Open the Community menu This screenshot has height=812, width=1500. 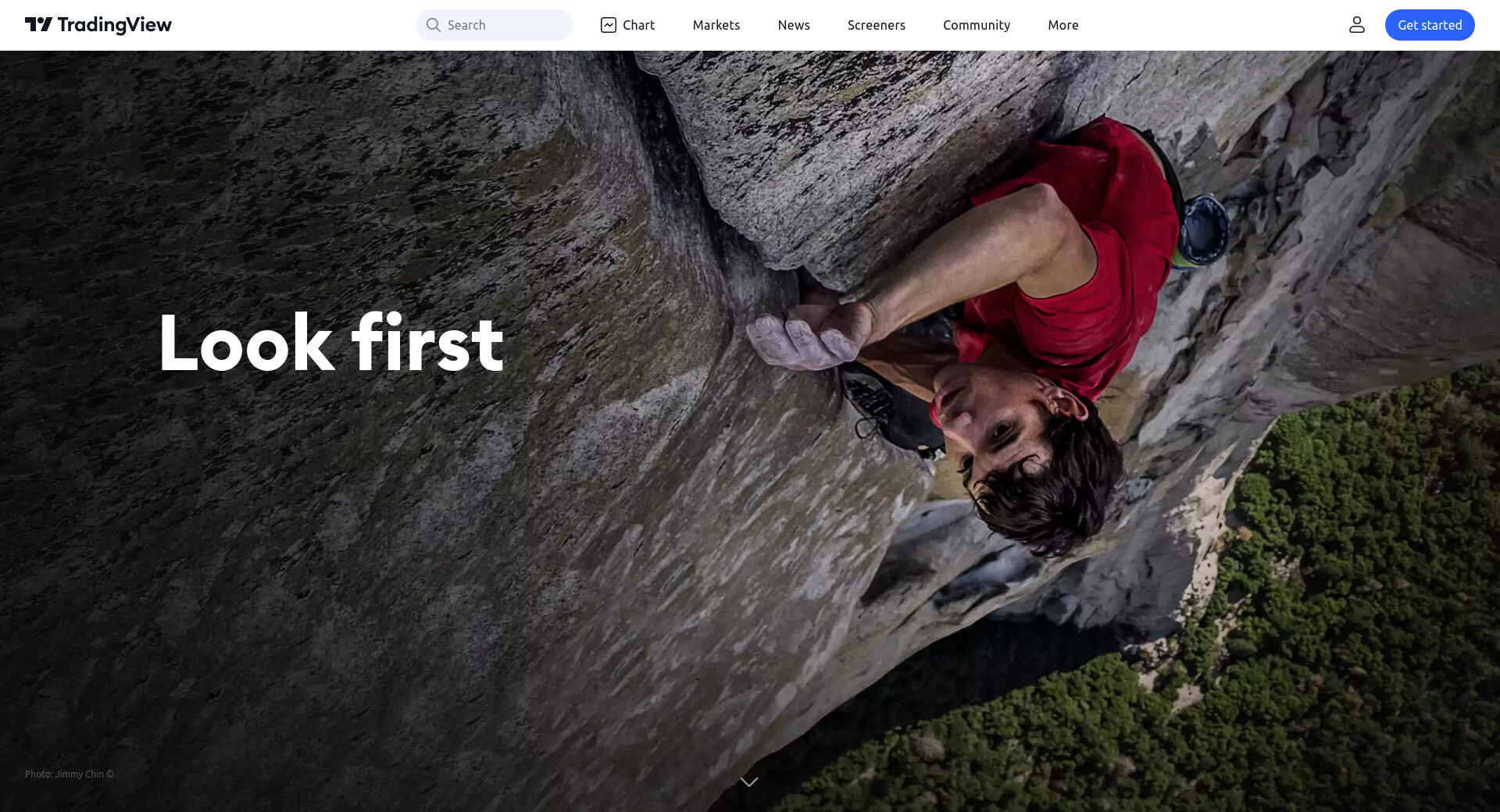coord(977,25)
